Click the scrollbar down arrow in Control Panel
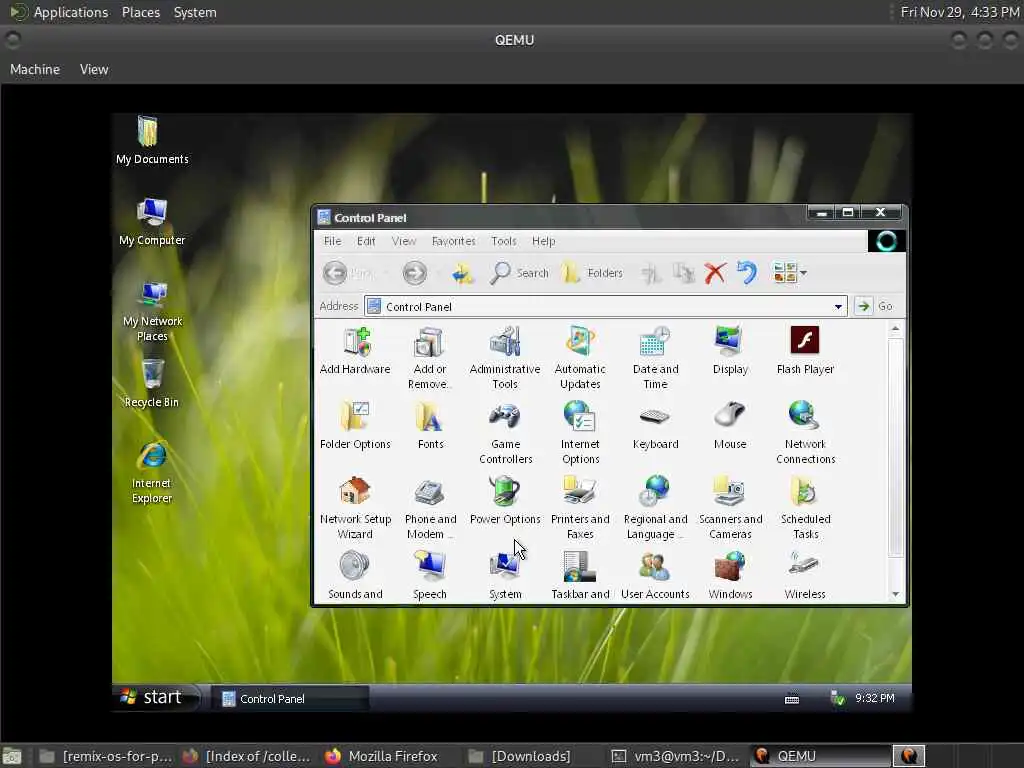Image resolution: width=1024 pixels, height=768 pixels. [x=895, y=594]
